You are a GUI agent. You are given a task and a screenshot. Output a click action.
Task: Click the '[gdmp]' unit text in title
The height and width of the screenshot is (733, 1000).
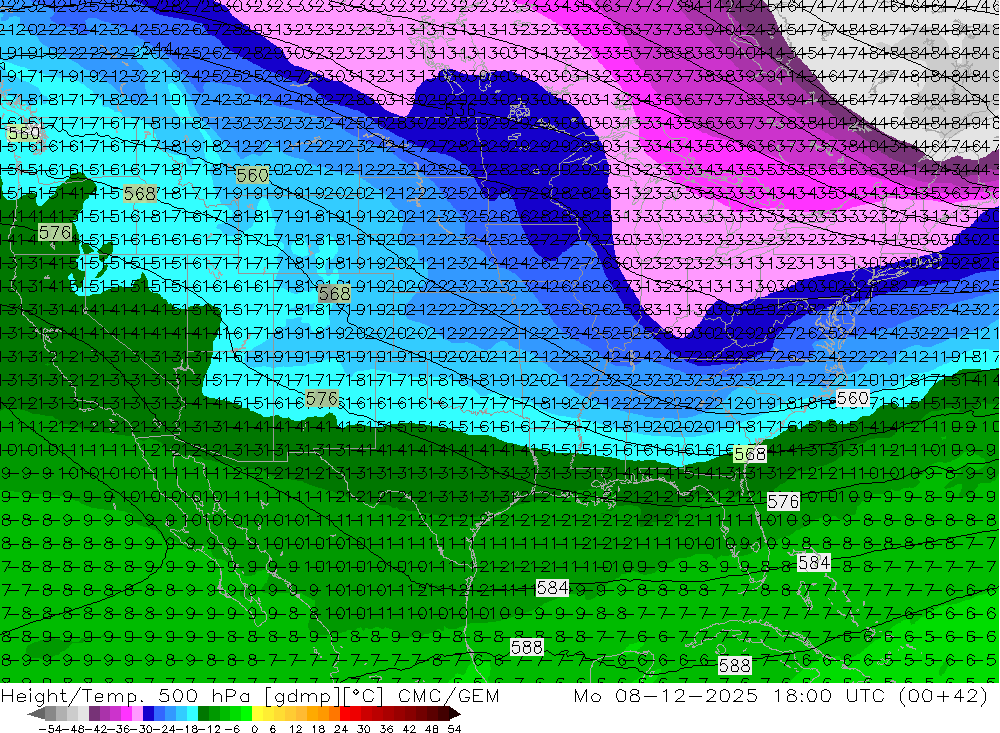click(x=304, y=696)
